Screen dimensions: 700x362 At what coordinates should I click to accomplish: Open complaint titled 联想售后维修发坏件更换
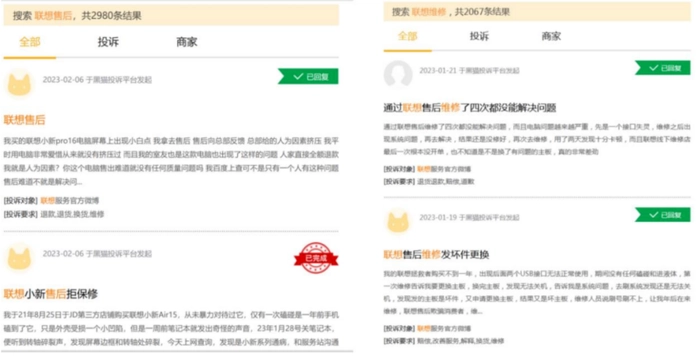(436, 255)
